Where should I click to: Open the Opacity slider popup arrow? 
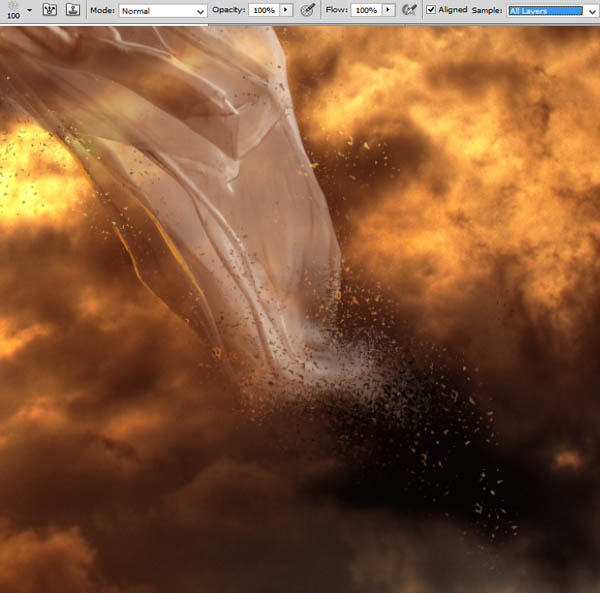[x=286, y=10]
